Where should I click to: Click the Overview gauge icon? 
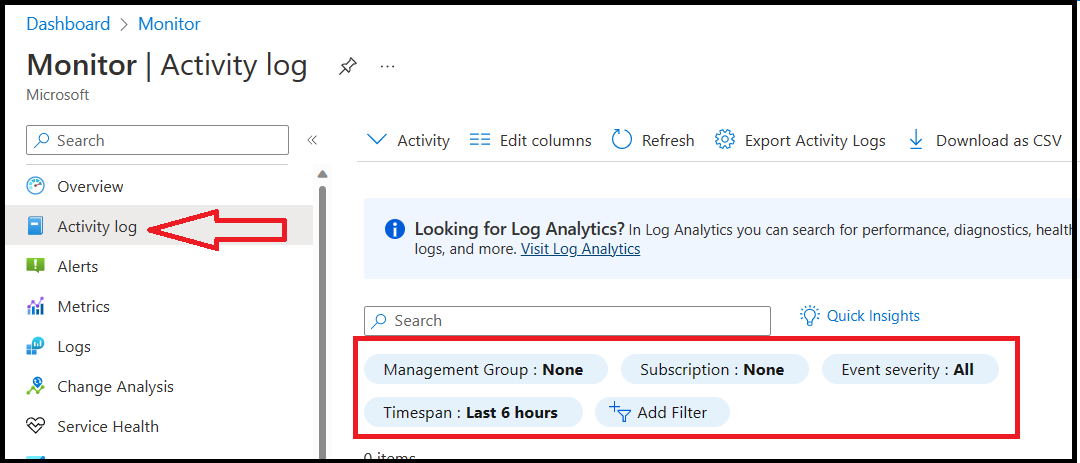click(x=35, y=186)
